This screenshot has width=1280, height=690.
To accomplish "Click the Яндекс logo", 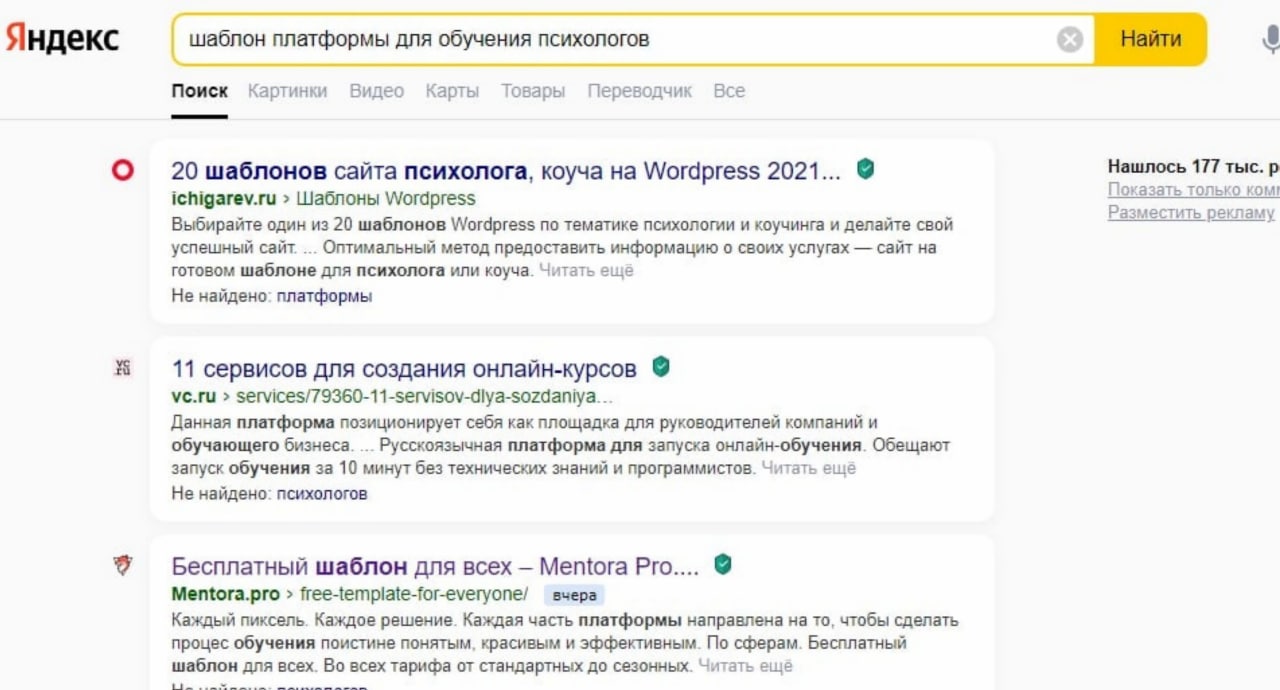I will click(x=62, y=39).
